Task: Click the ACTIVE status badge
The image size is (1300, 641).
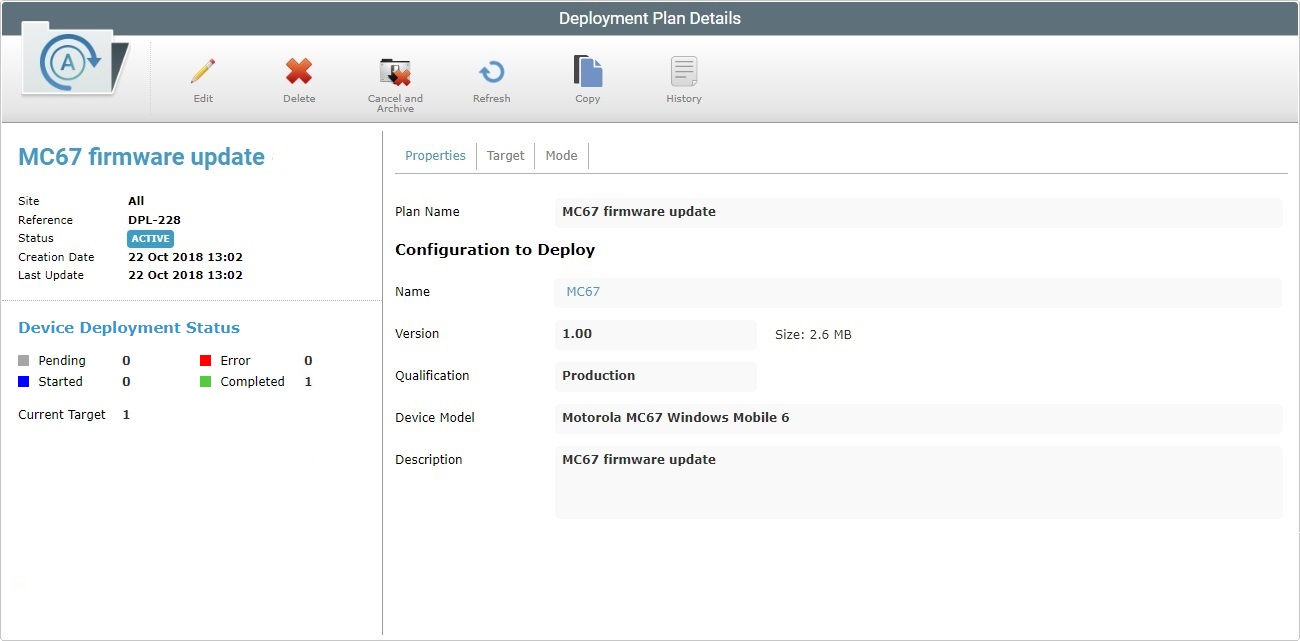Action: 150,238
